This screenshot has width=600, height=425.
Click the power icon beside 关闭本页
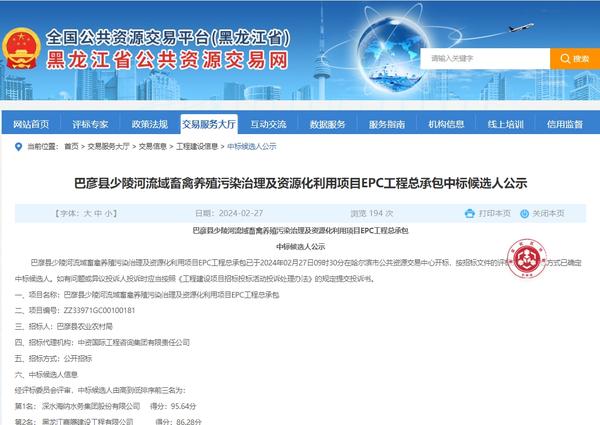click(x=524, y=213)
